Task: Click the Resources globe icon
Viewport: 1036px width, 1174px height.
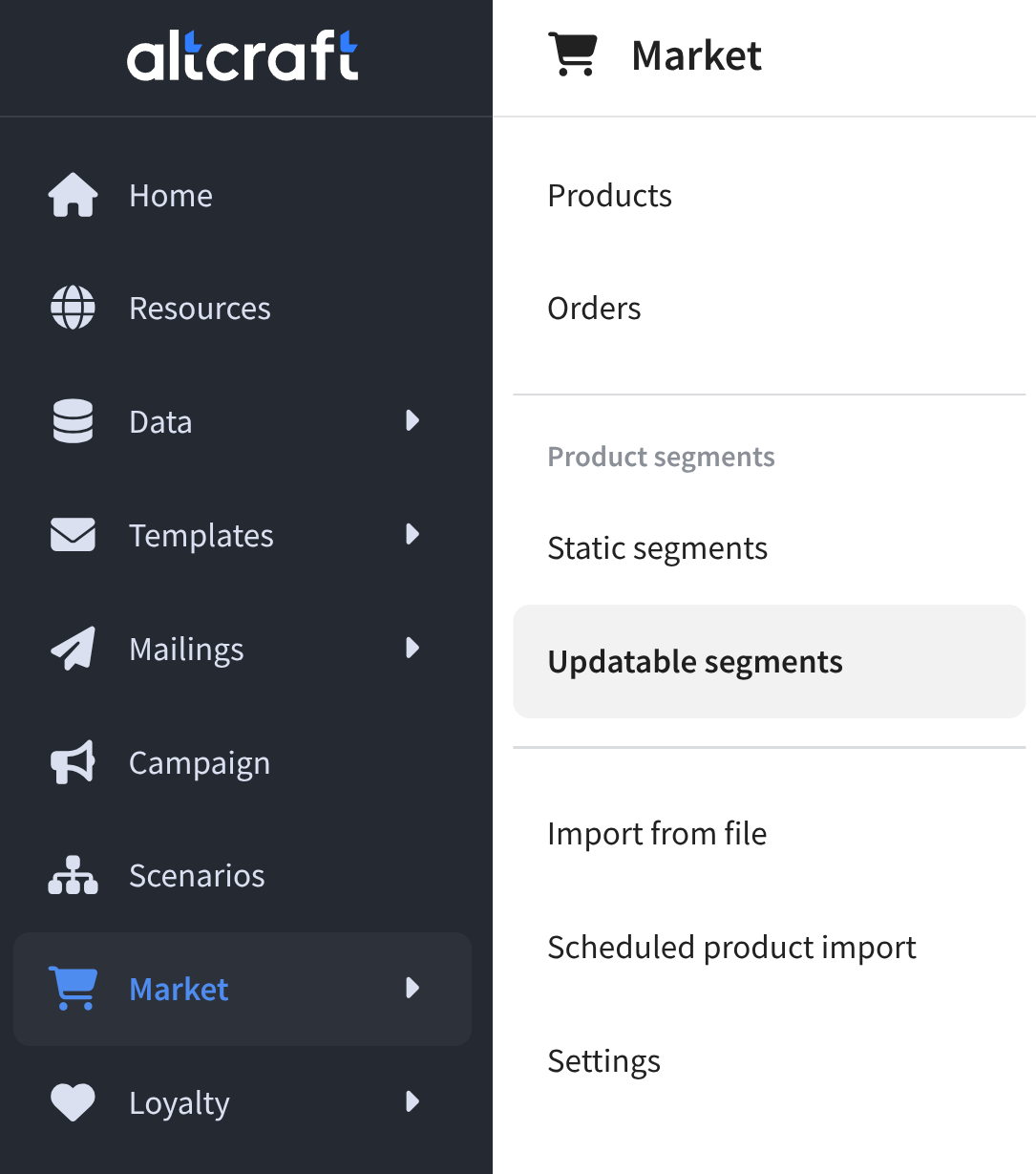Action: point(73,309)
